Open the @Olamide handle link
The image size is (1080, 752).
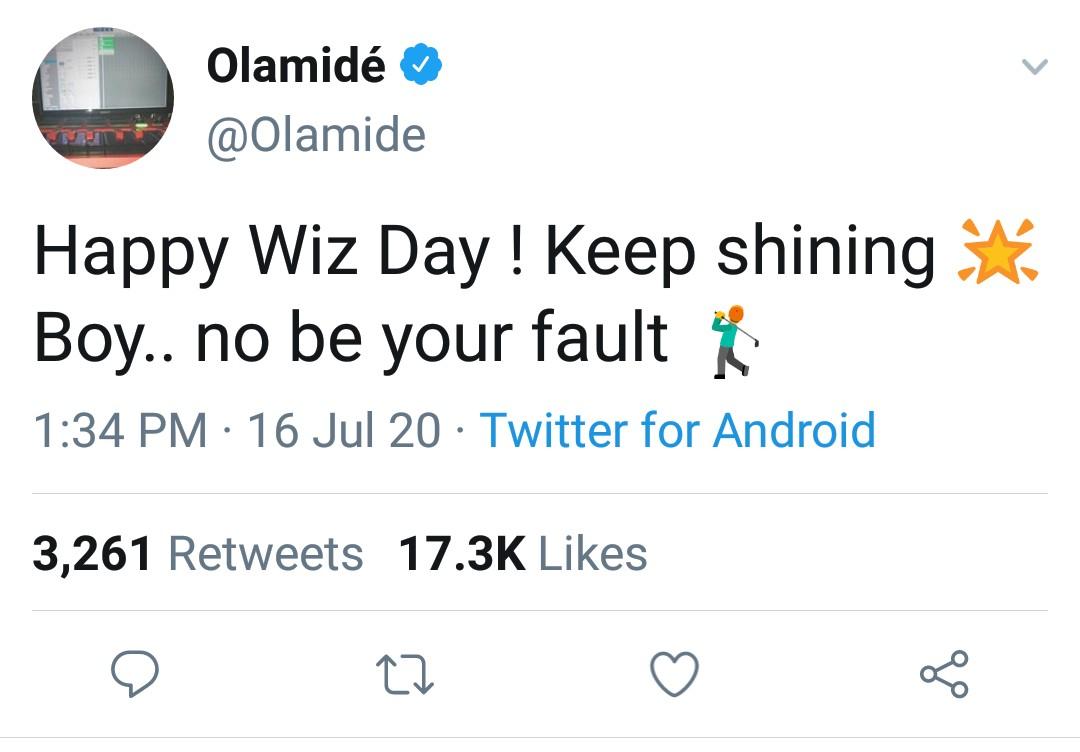316,135
